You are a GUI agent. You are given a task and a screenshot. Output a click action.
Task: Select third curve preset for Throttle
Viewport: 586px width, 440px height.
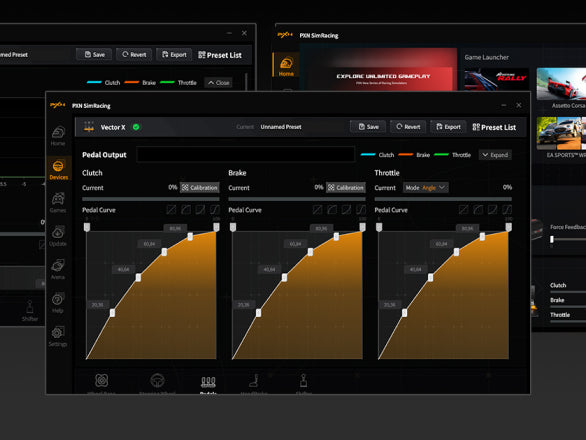(x=493, y=209)
